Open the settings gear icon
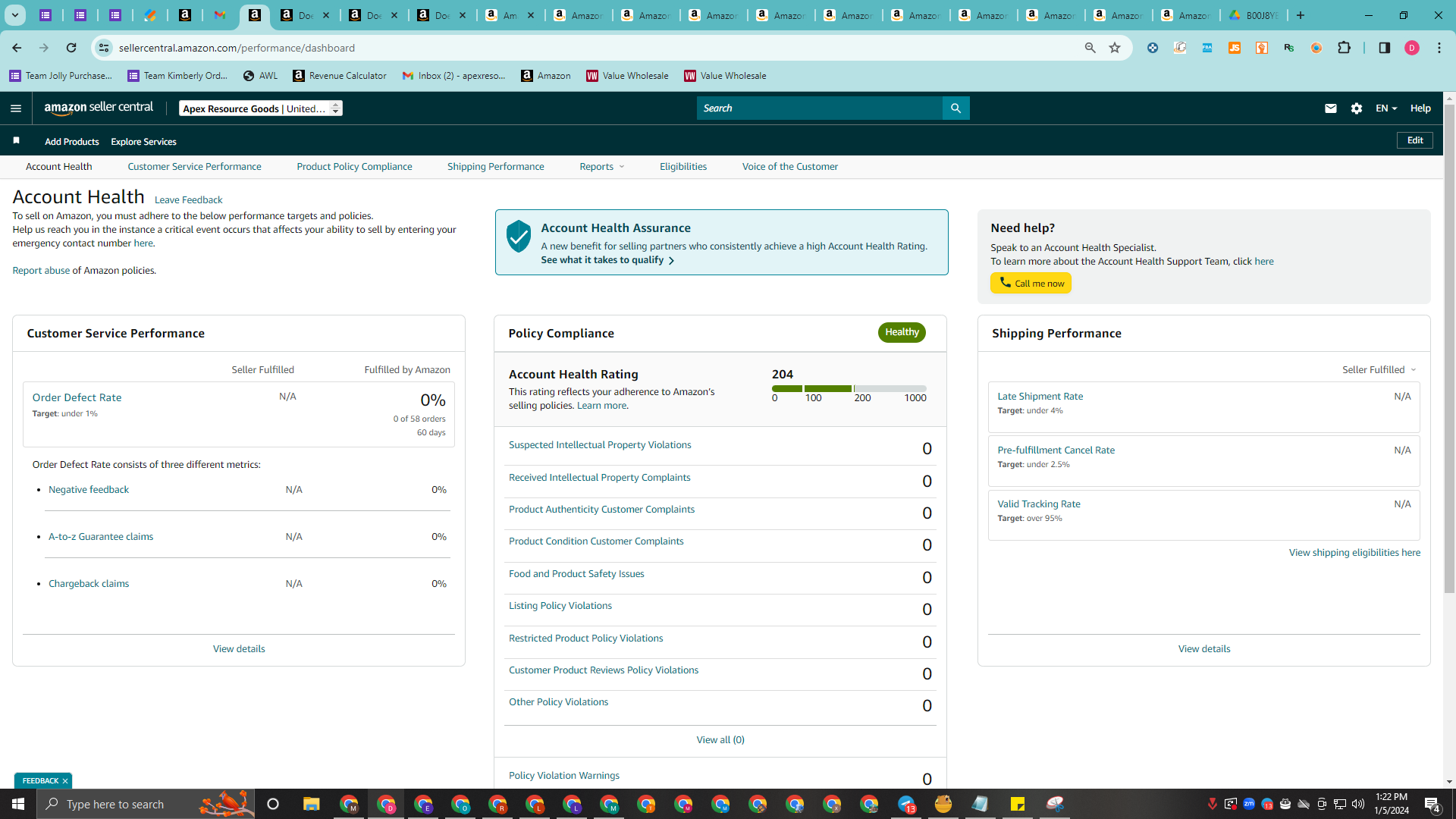 click(x=1357, y=108)
